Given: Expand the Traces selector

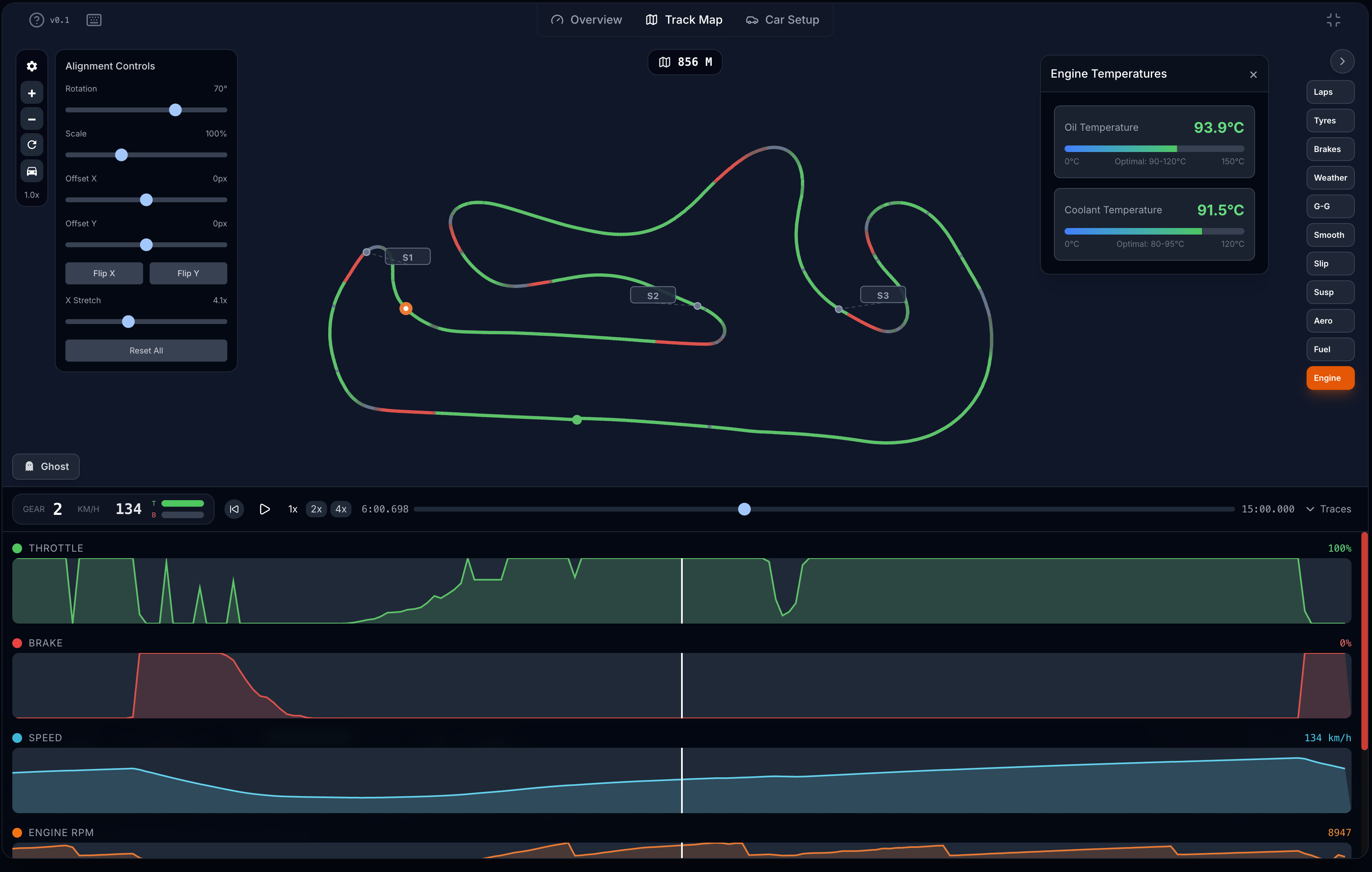Looking at the screenshot, I should pos(1329,509).
